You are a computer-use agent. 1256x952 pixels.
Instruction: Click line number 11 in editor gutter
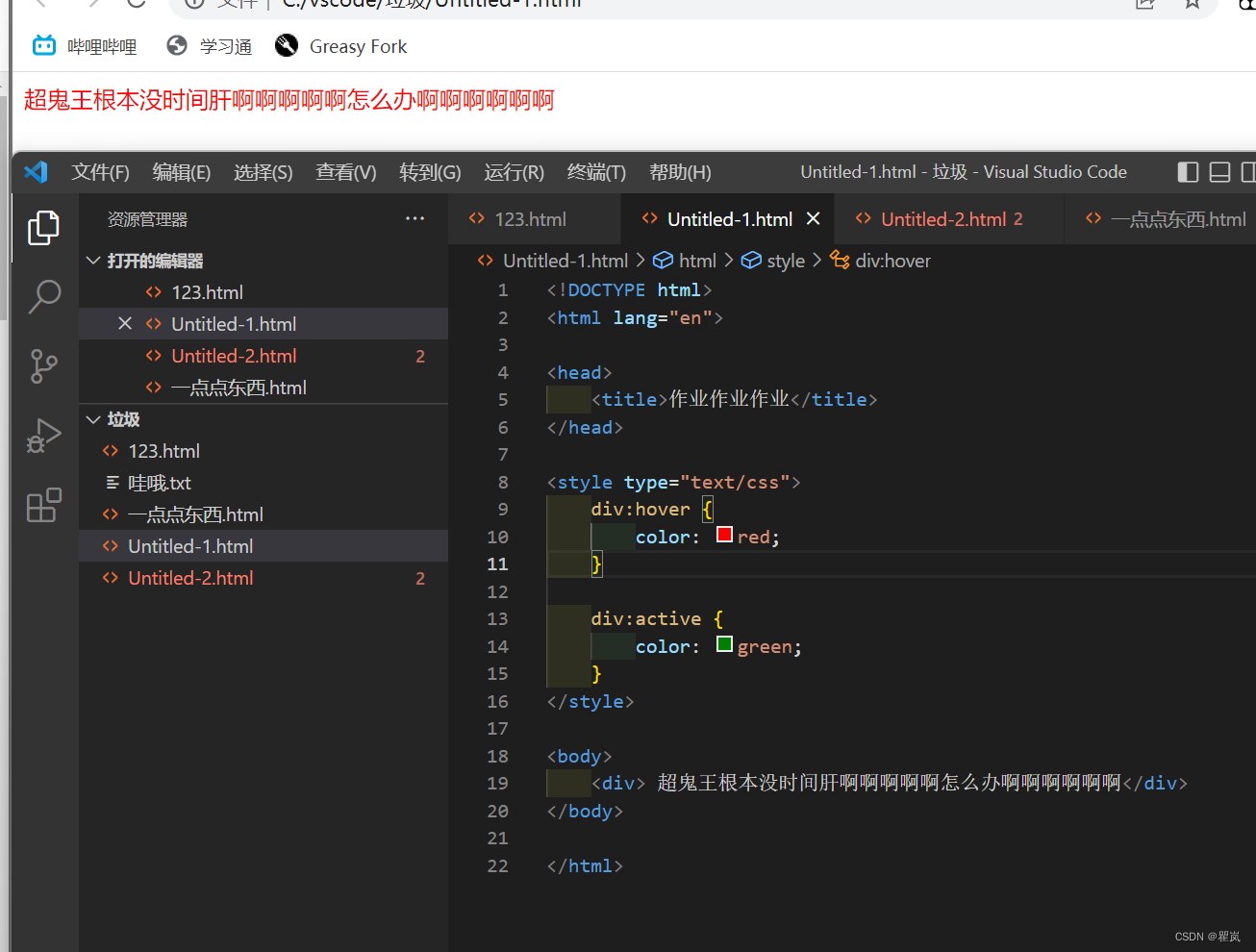click(497, 564)
